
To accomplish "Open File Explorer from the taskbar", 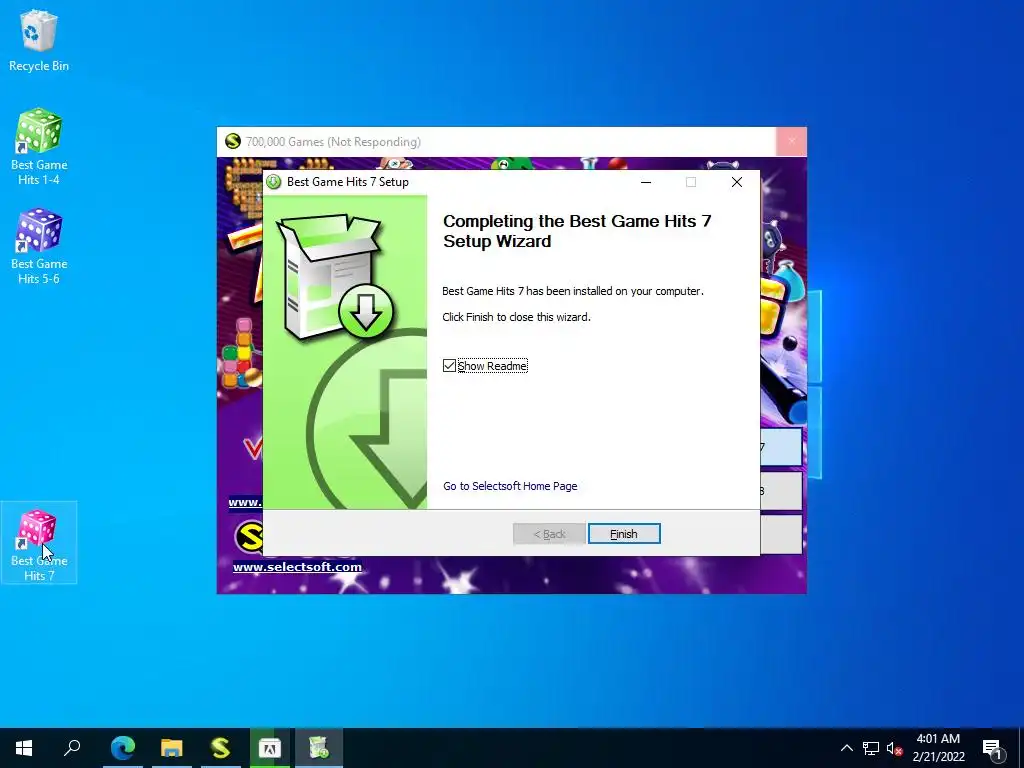I will click(x=172, y=748).
